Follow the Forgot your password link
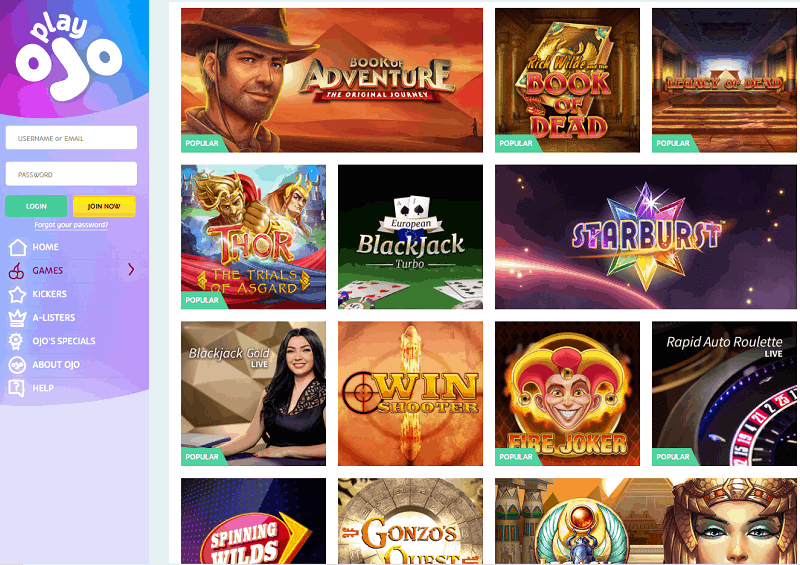800x565 pixels. [x=71, y=225]
